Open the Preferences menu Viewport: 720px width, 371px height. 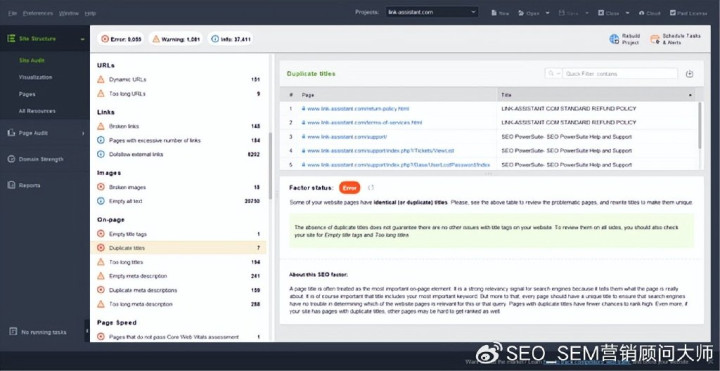(x=38, y=13)
